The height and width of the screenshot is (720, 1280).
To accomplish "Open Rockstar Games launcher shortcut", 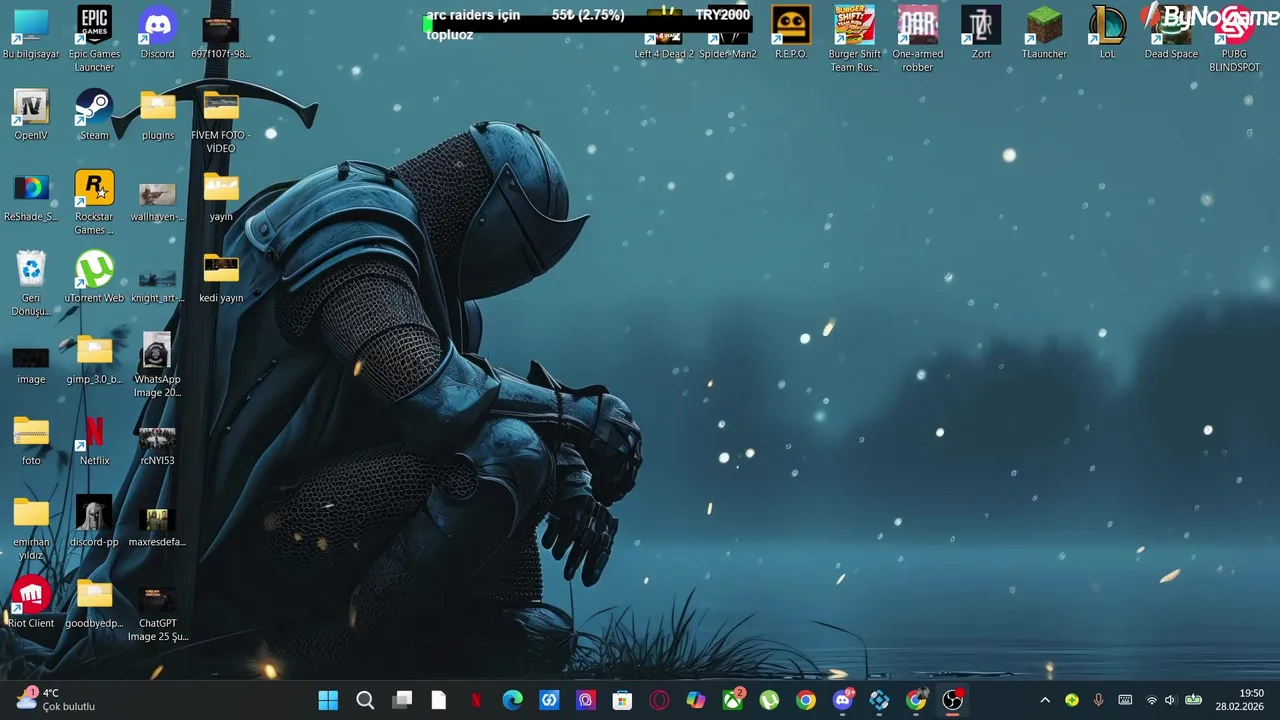I will 94,202.
